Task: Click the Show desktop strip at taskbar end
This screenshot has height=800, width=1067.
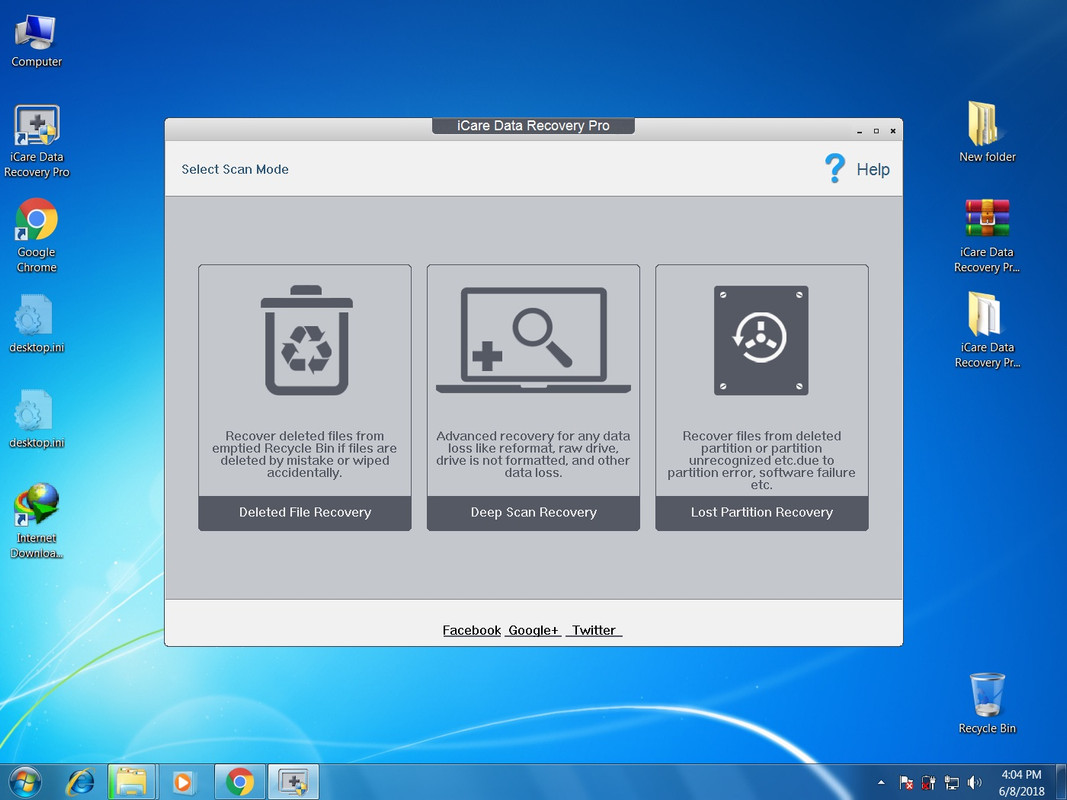Action: [x=1061, y=782]
